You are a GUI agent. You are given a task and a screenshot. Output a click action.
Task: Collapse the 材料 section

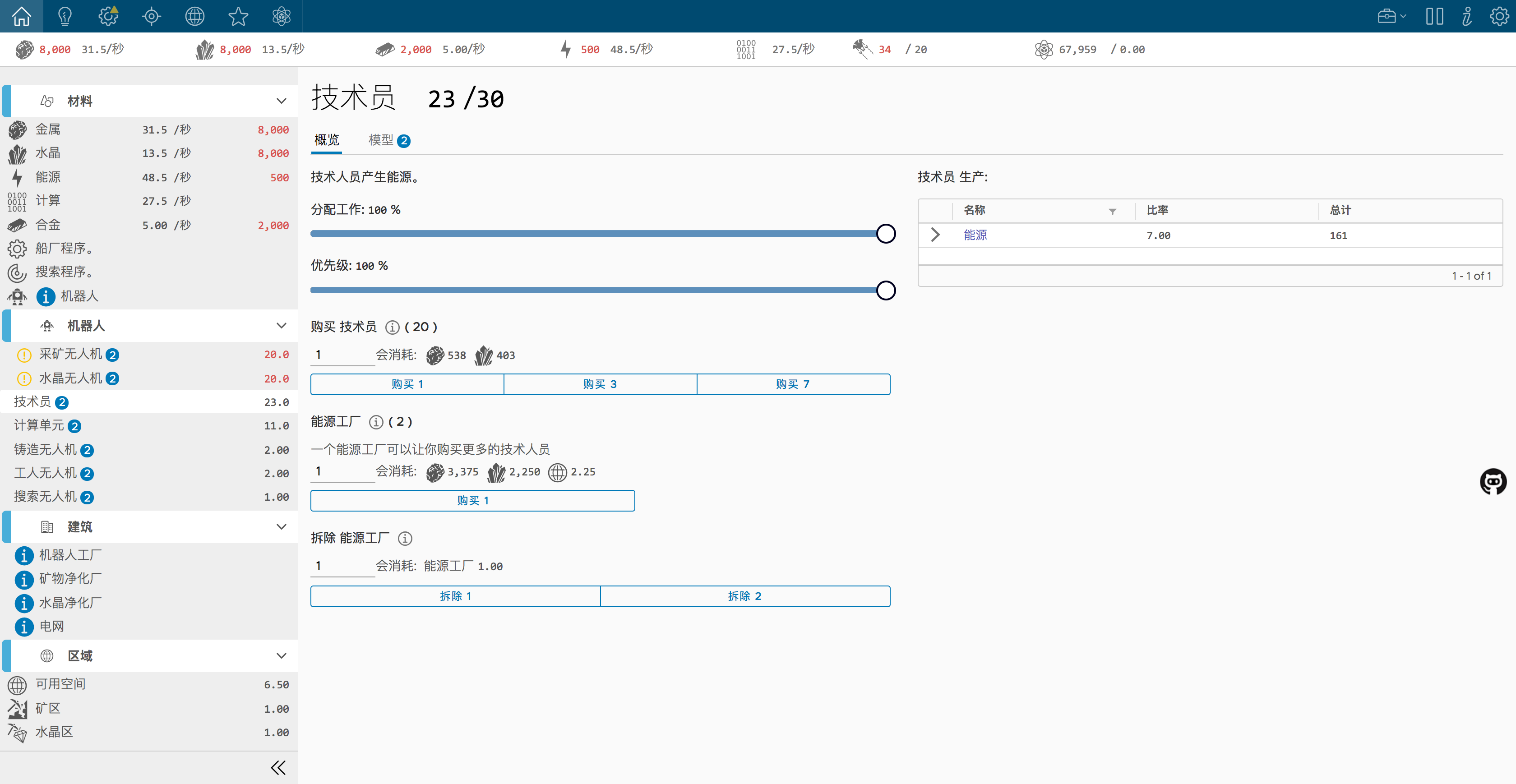pyautogui.click(x=281, y=101)
